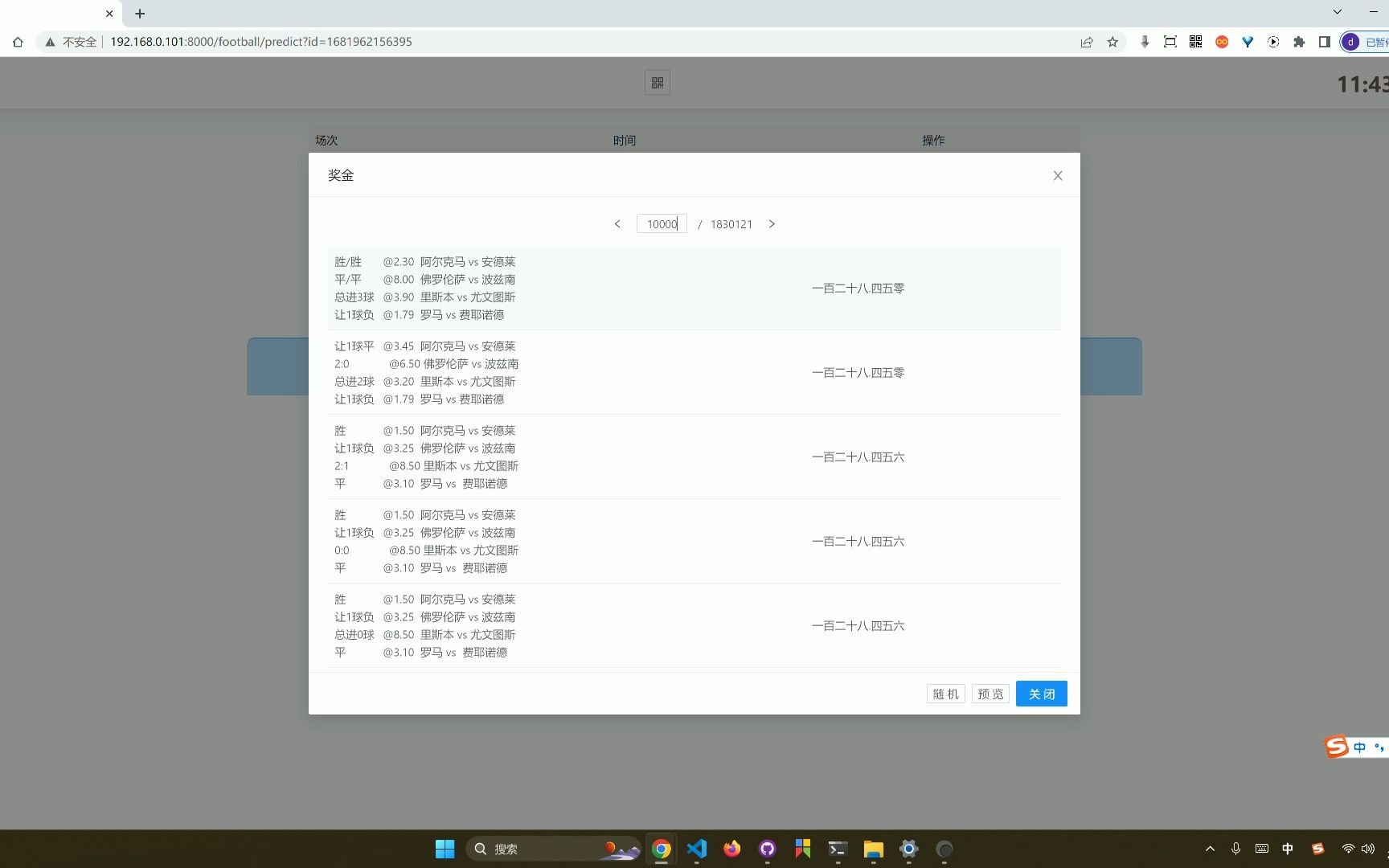Click the blue V-shaped extension icon
Screen dimensions: 1389x868
coord(1248,42)
